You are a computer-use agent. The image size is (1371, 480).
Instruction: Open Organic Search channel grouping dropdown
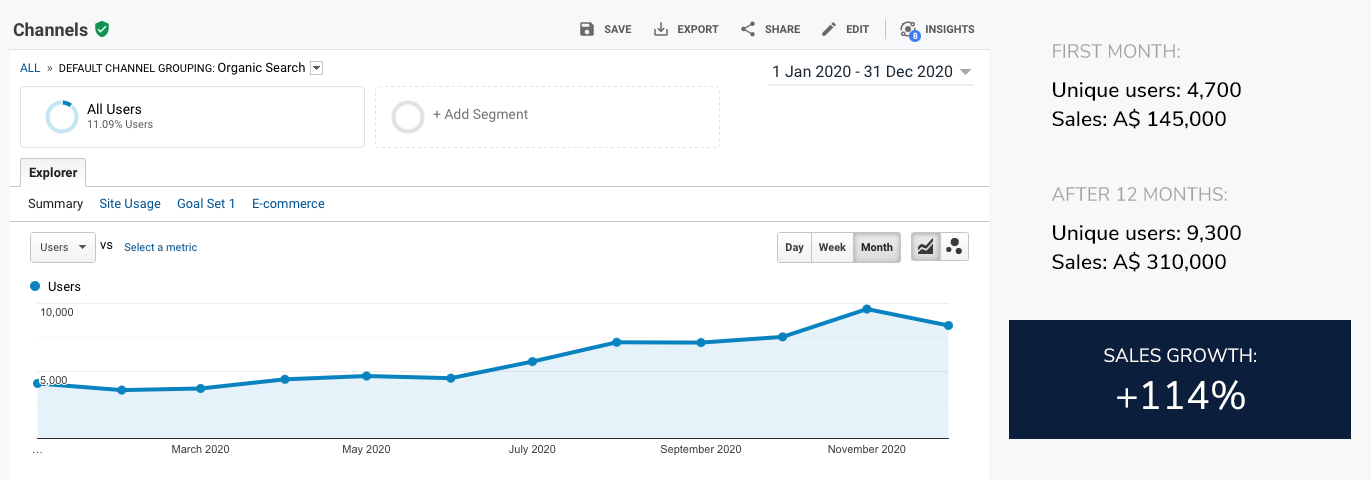point(317,68)
